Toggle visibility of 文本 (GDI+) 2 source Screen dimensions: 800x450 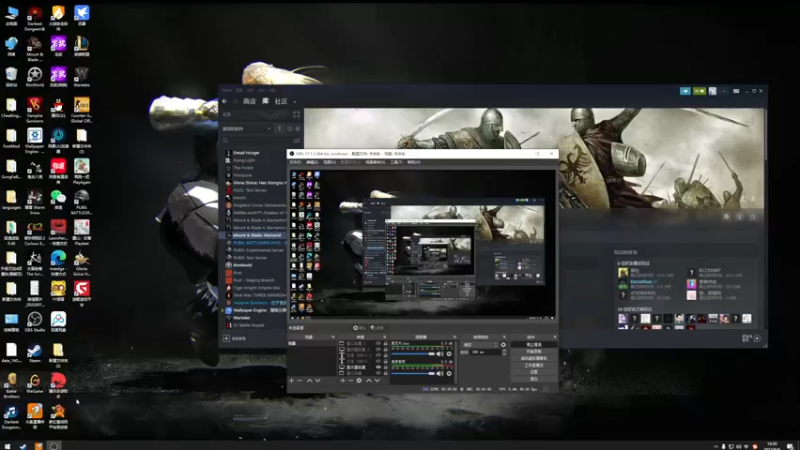pos(378,355)
